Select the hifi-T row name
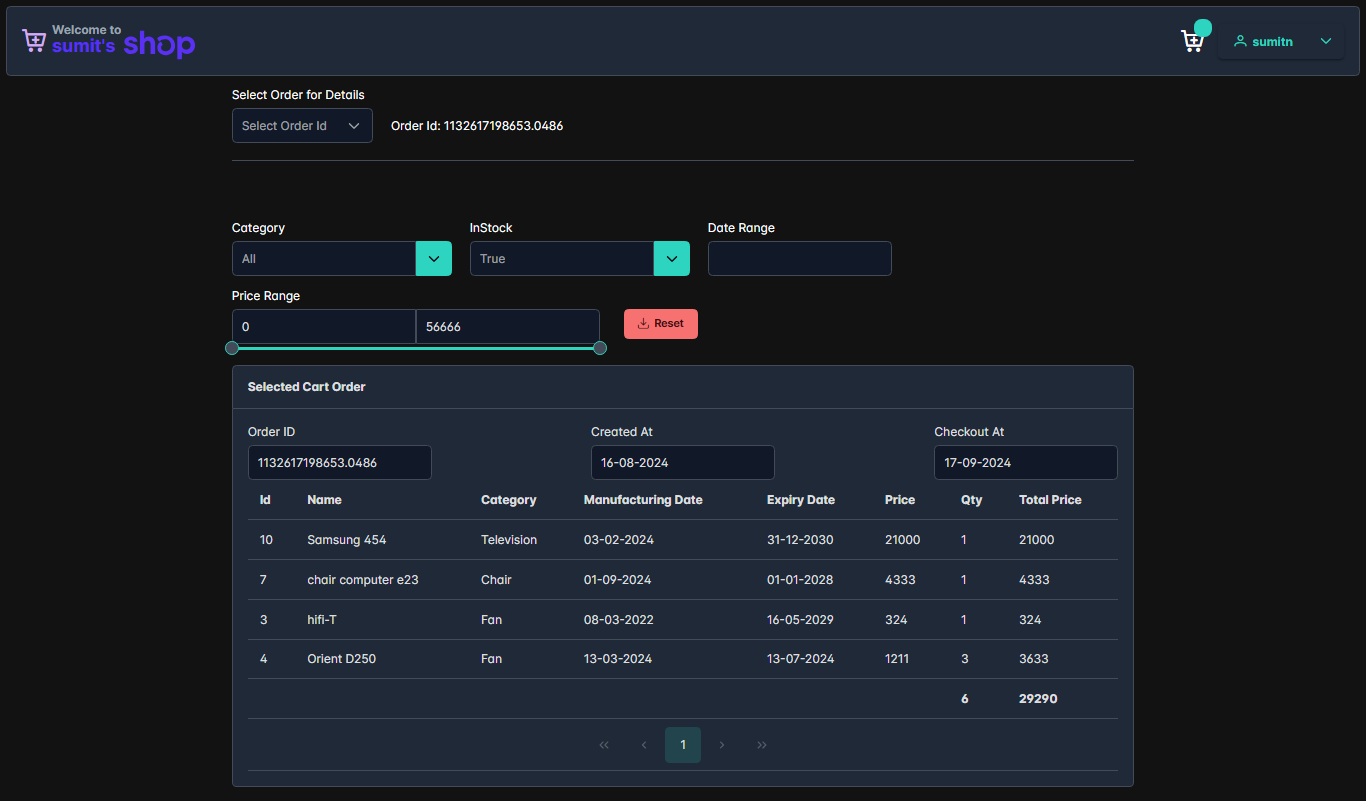This screenshot has width=1366, height=802. coord(322,620)
